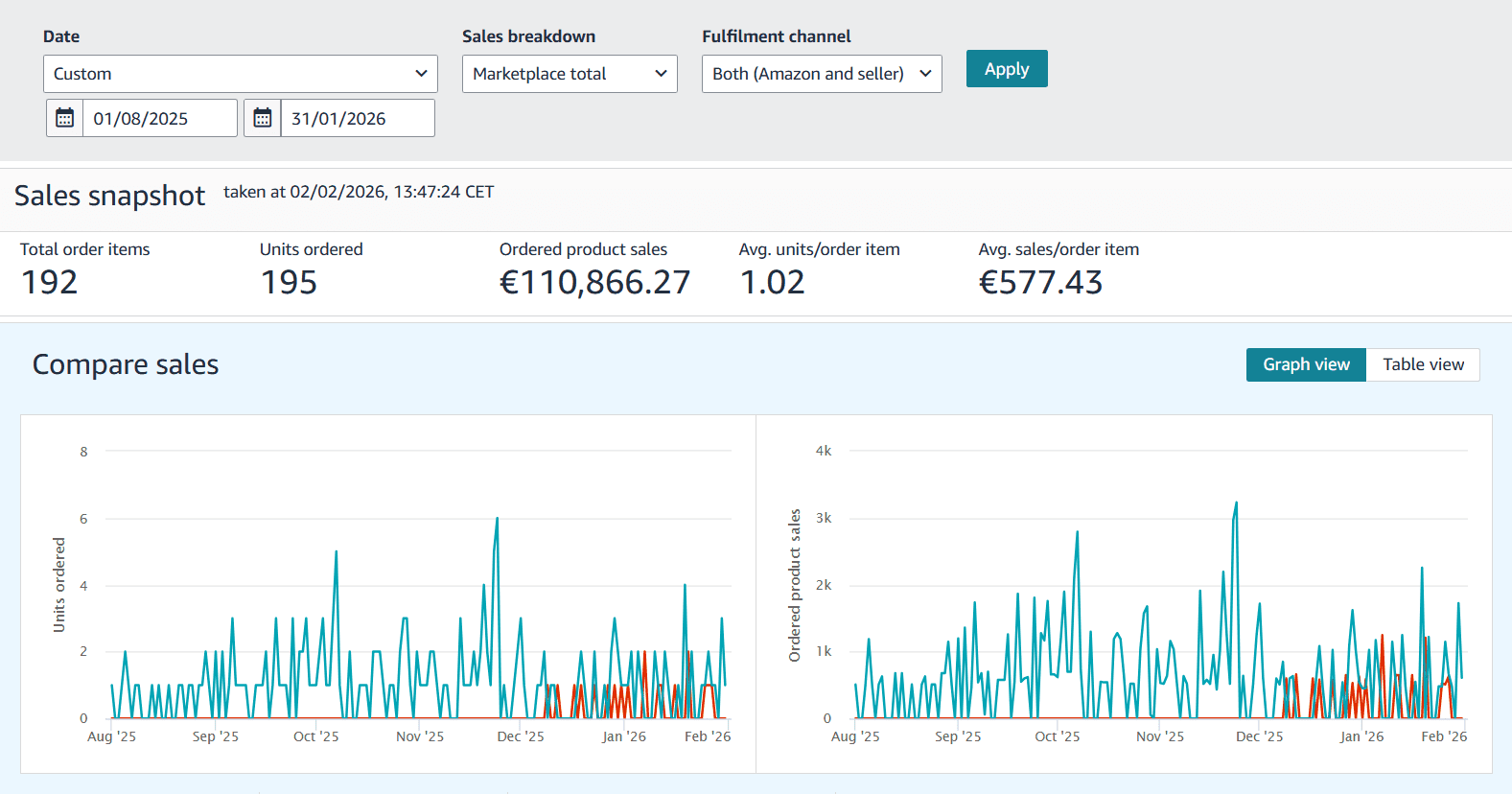1512x794 pixels.
Task: Click the highest peak in Ordered product sales chart
Action: (x=1236, y=502)
